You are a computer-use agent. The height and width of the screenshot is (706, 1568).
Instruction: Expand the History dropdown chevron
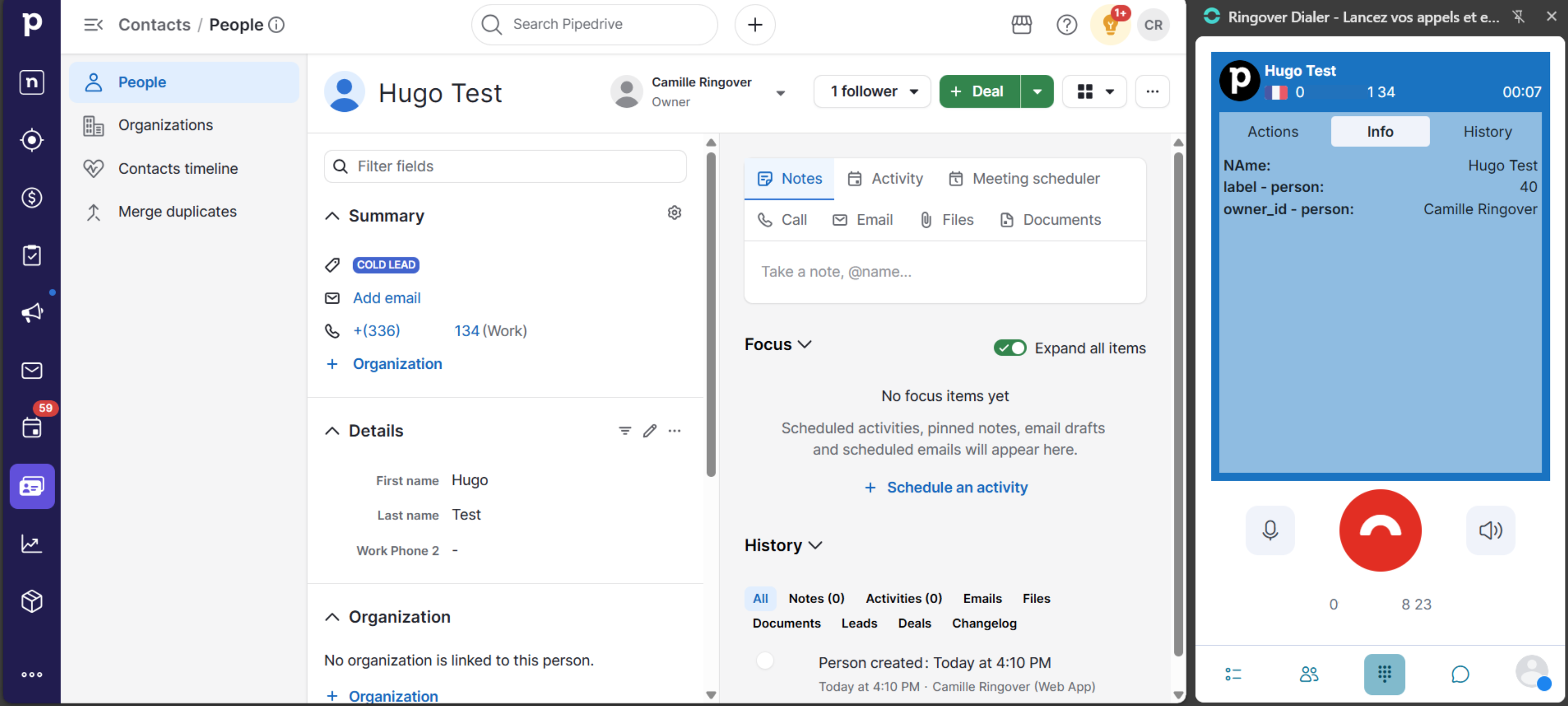click(x=815, y=545)
